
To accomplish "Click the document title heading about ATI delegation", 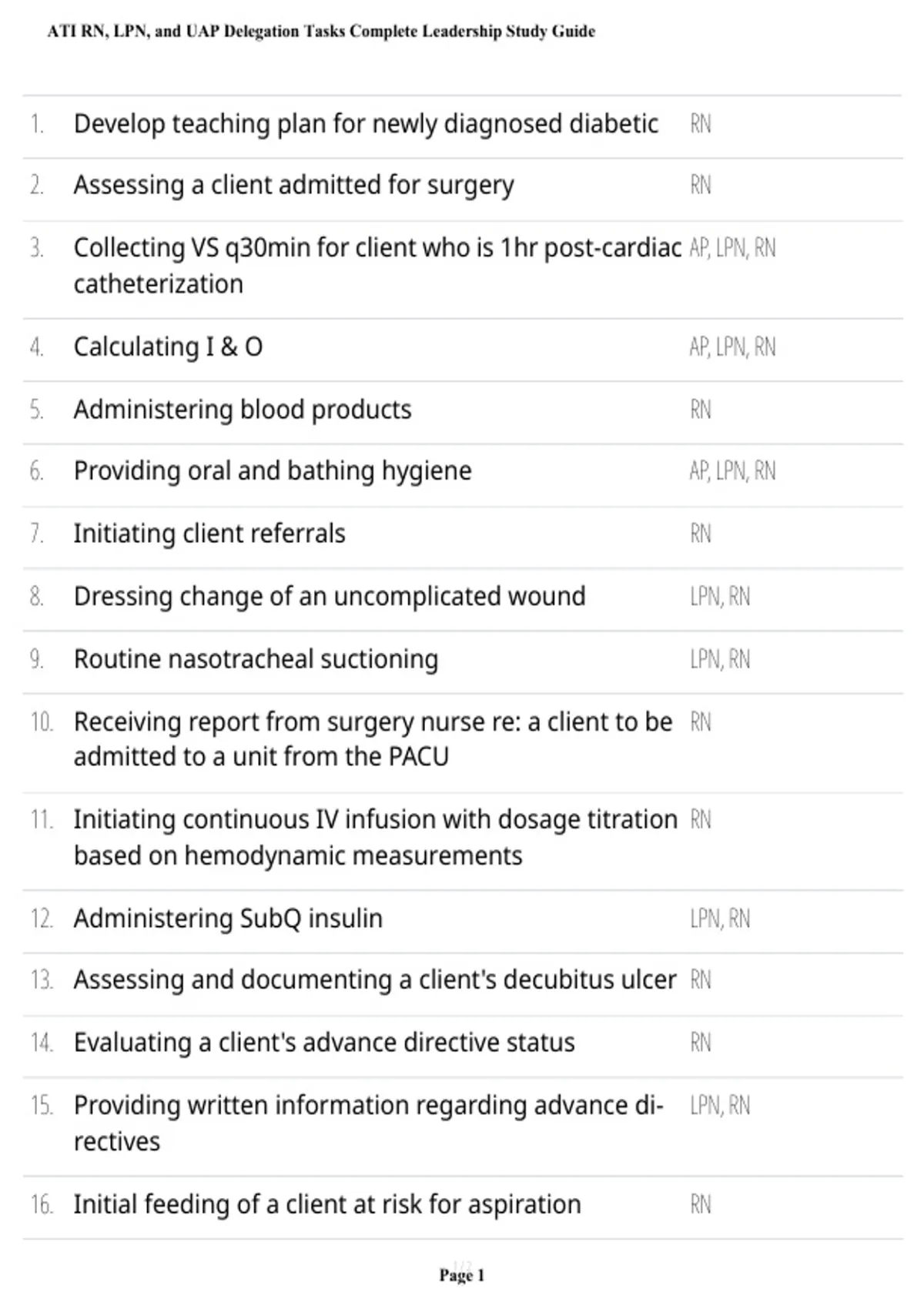I will 321,32.
